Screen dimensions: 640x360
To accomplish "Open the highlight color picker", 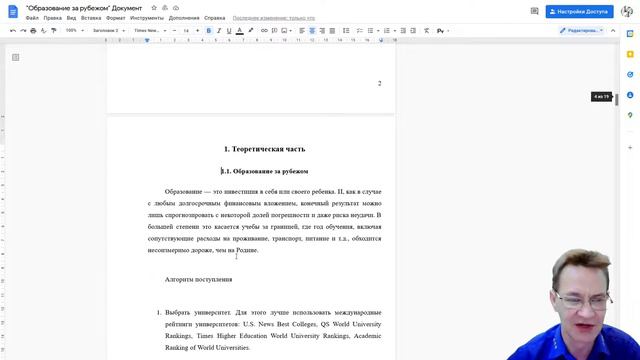I will click(x=251, y=31).
